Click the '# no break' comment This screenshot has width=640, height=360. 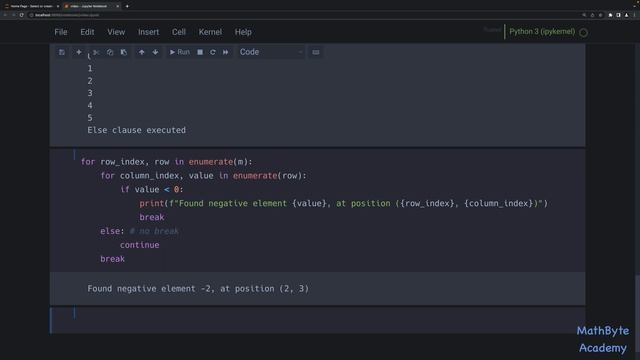[x=154, y=231]
